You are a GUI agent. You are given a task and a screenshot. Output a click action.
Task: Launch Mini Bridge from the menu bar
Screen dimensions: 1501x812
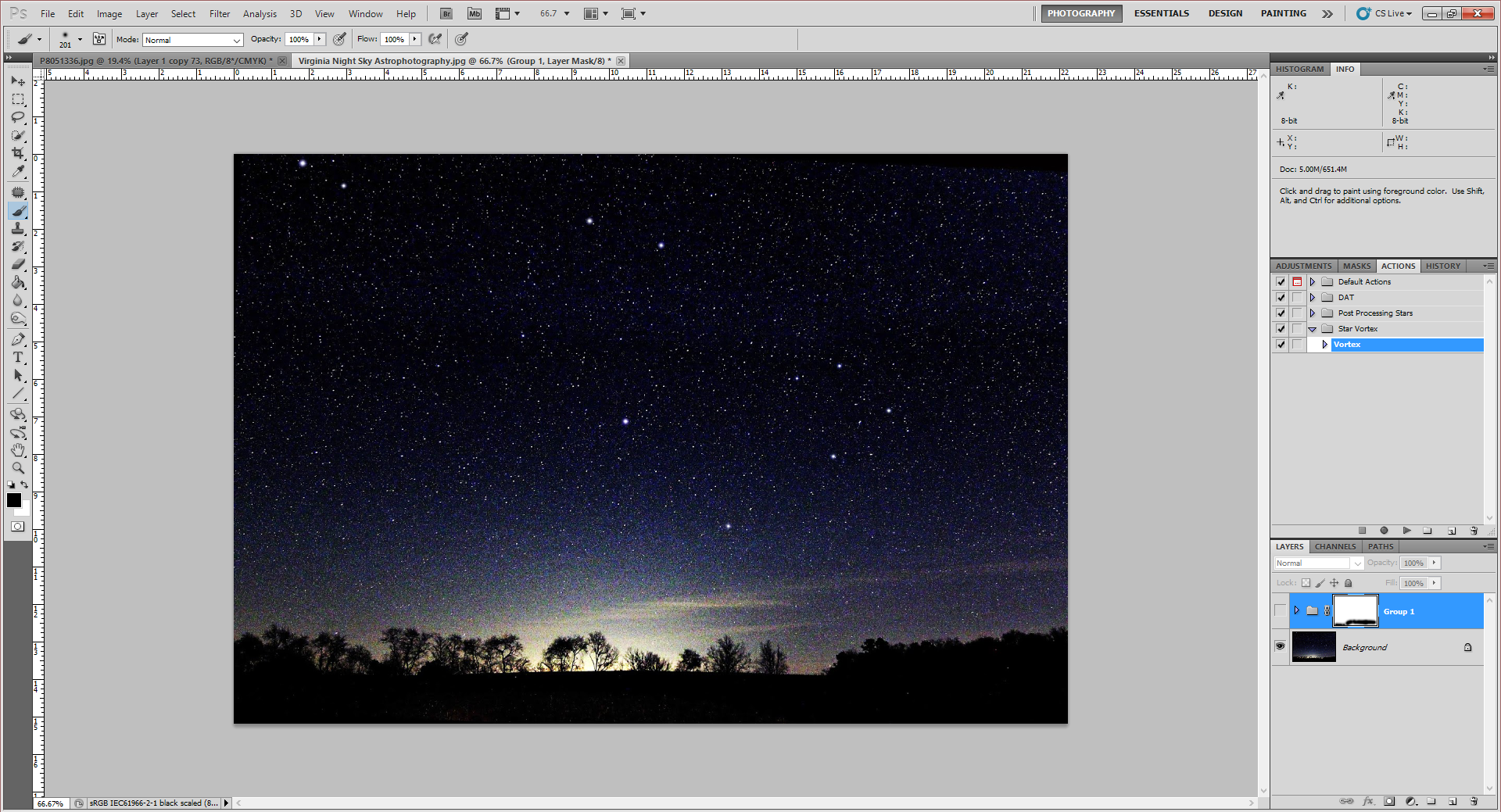click(x=474, y=13)
